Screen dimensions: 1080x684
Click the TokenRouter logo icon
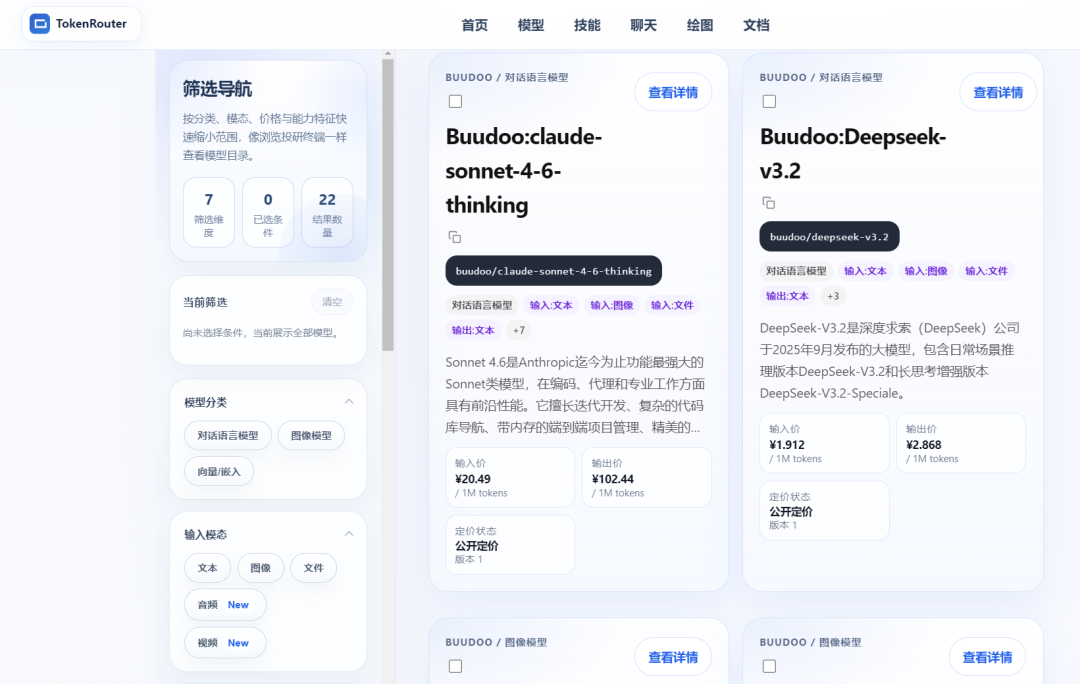pos(40,24)
